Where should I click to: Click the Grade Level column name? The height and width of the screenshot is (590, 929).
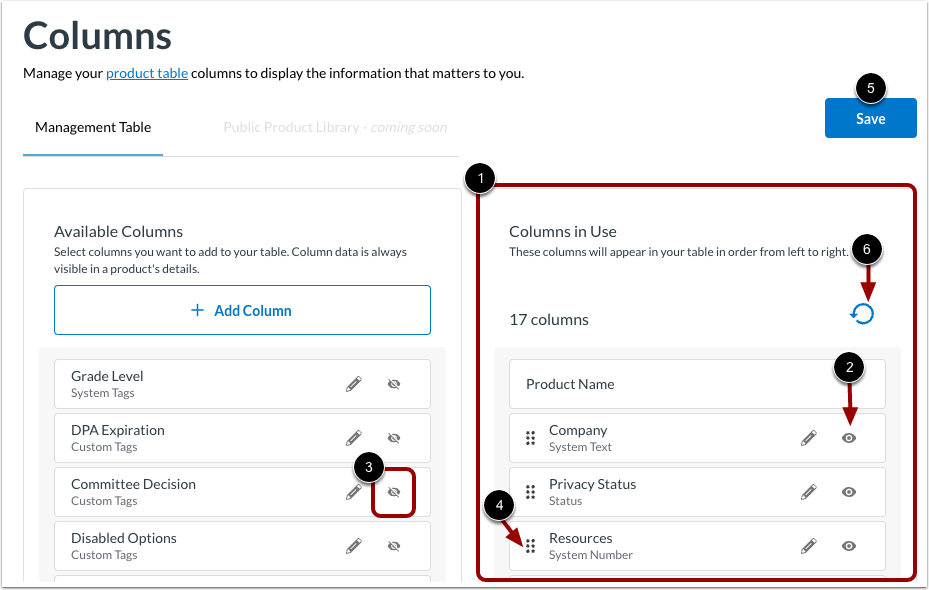click(107, 376)
